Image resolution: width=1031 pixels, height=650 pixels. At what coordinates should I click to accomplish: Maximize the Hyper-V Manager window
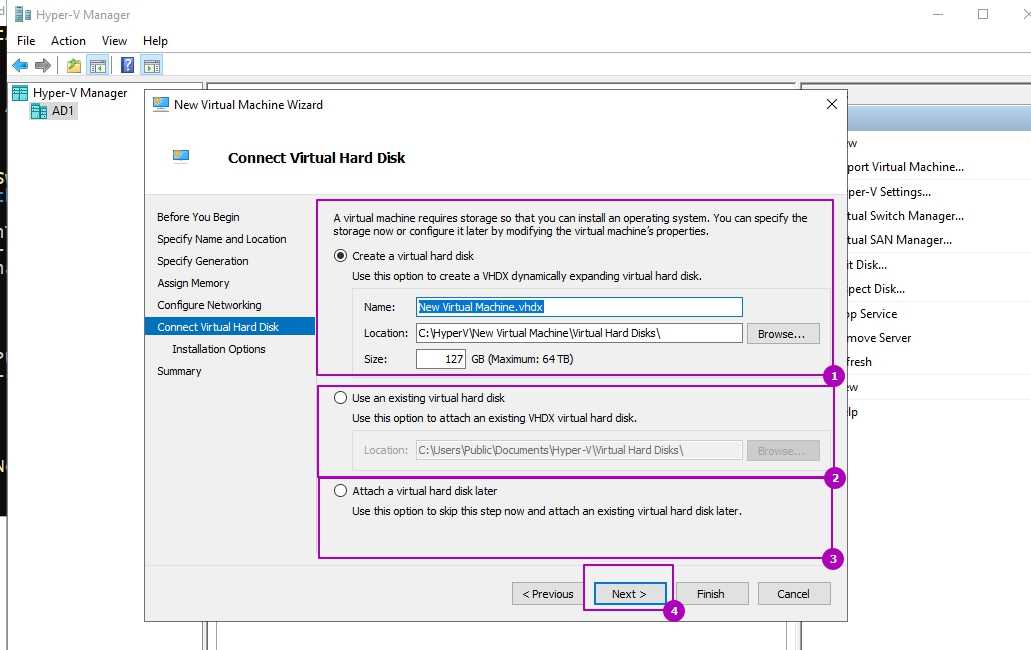[983, 14]
